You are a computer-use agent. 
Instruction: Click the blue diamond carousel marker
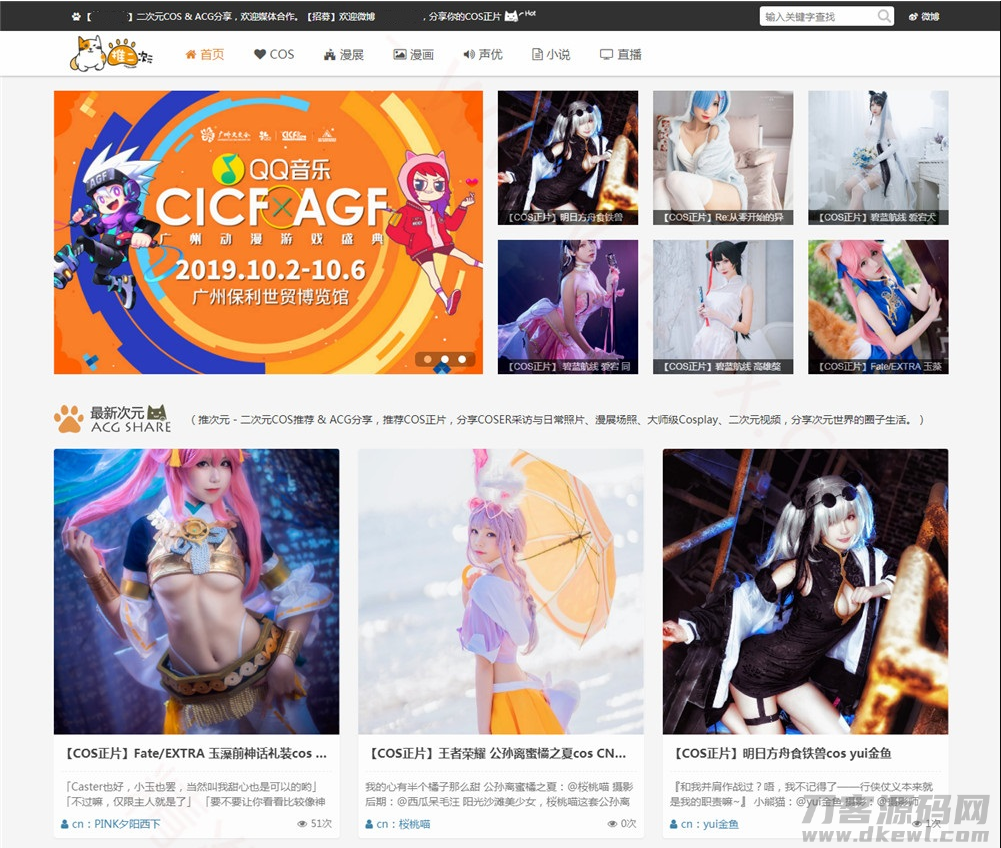(442, 370)
